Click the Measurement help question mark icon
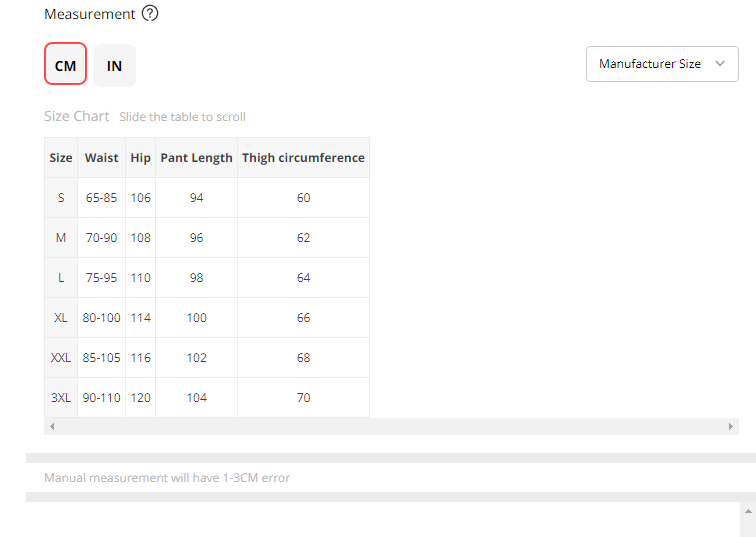The height and width of the screenshot is (537, 756). pyautogui.click(x=150, y=14)
